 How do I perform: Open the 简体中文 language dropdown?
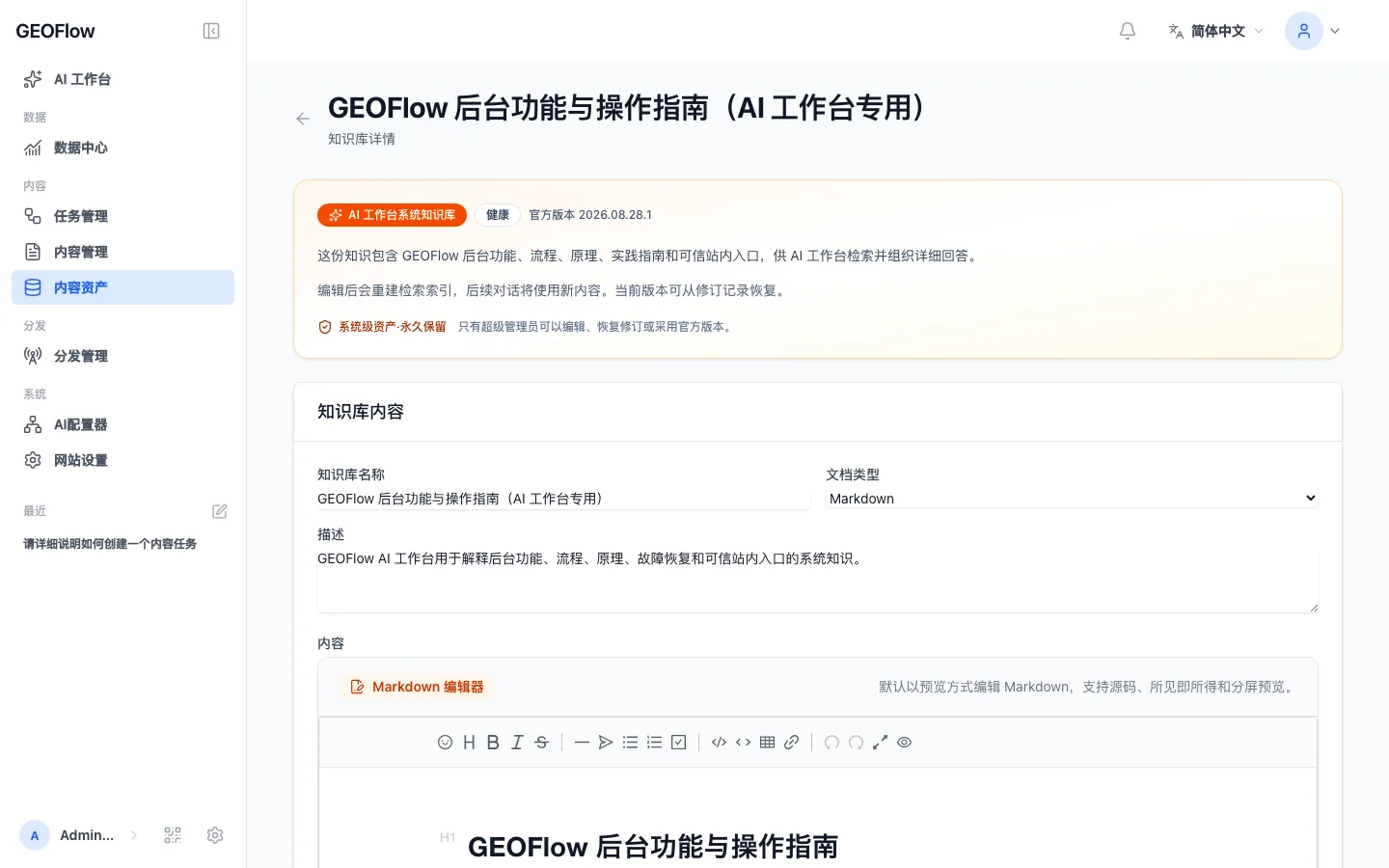(1215, 31)
